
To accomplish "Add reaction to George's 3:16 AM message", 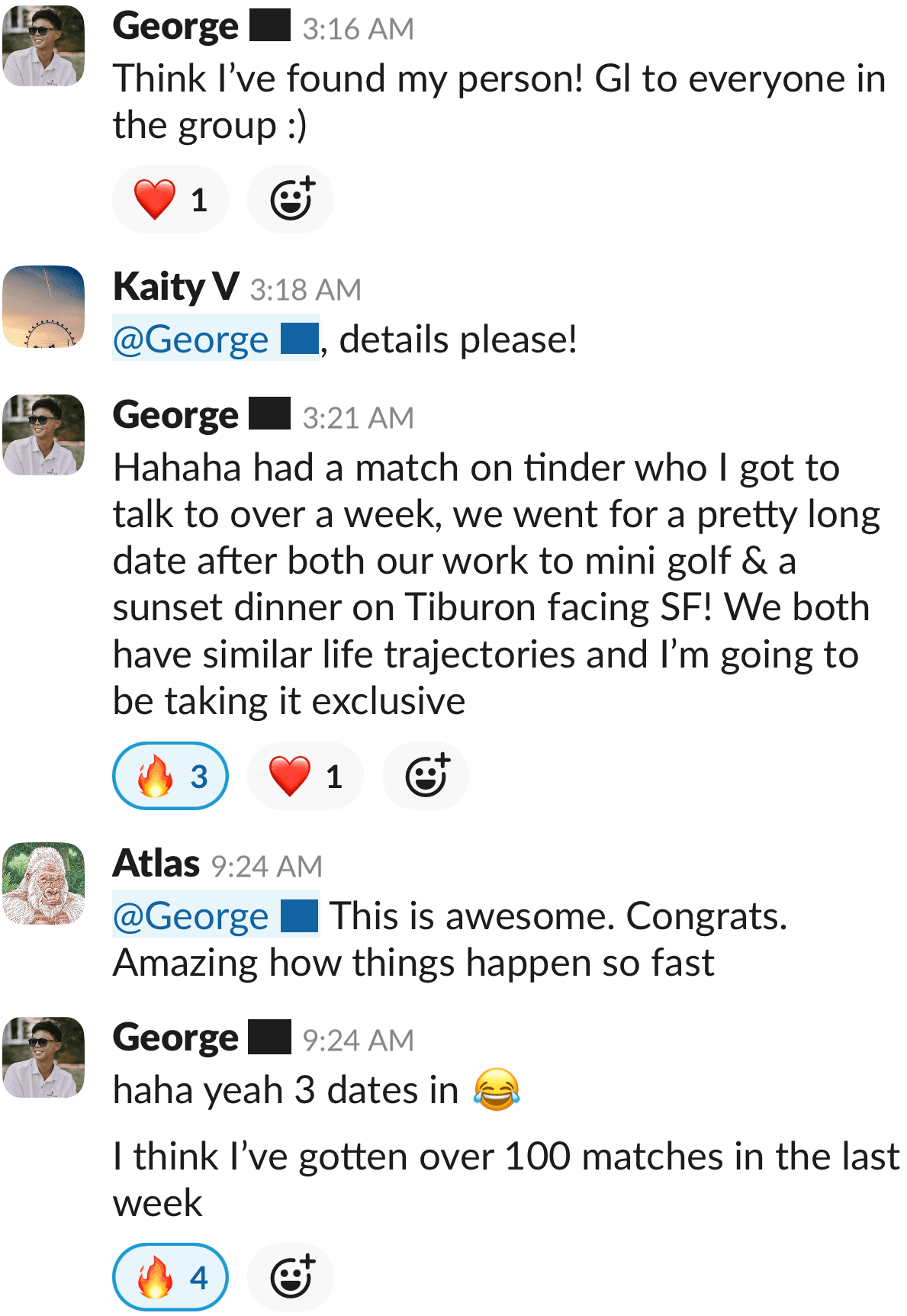I will 291,199.
